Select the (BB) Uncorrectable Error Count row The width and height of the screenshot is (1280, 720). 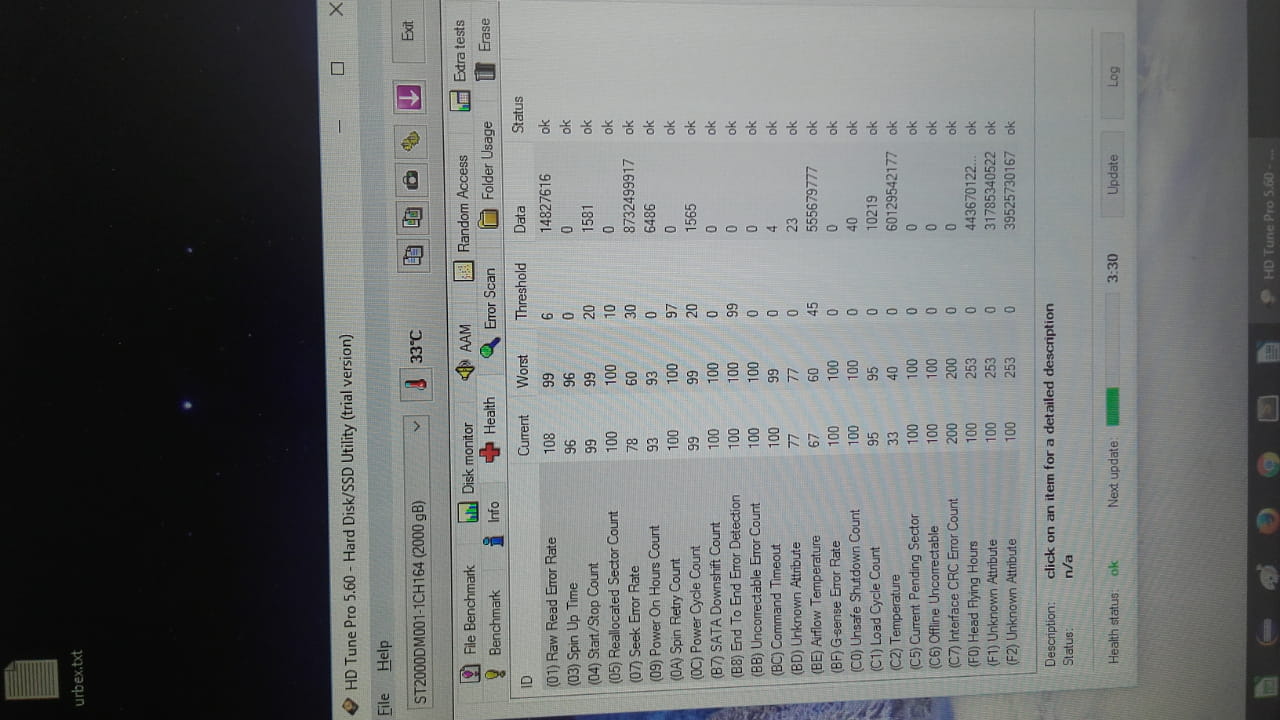tap(755, 400)
